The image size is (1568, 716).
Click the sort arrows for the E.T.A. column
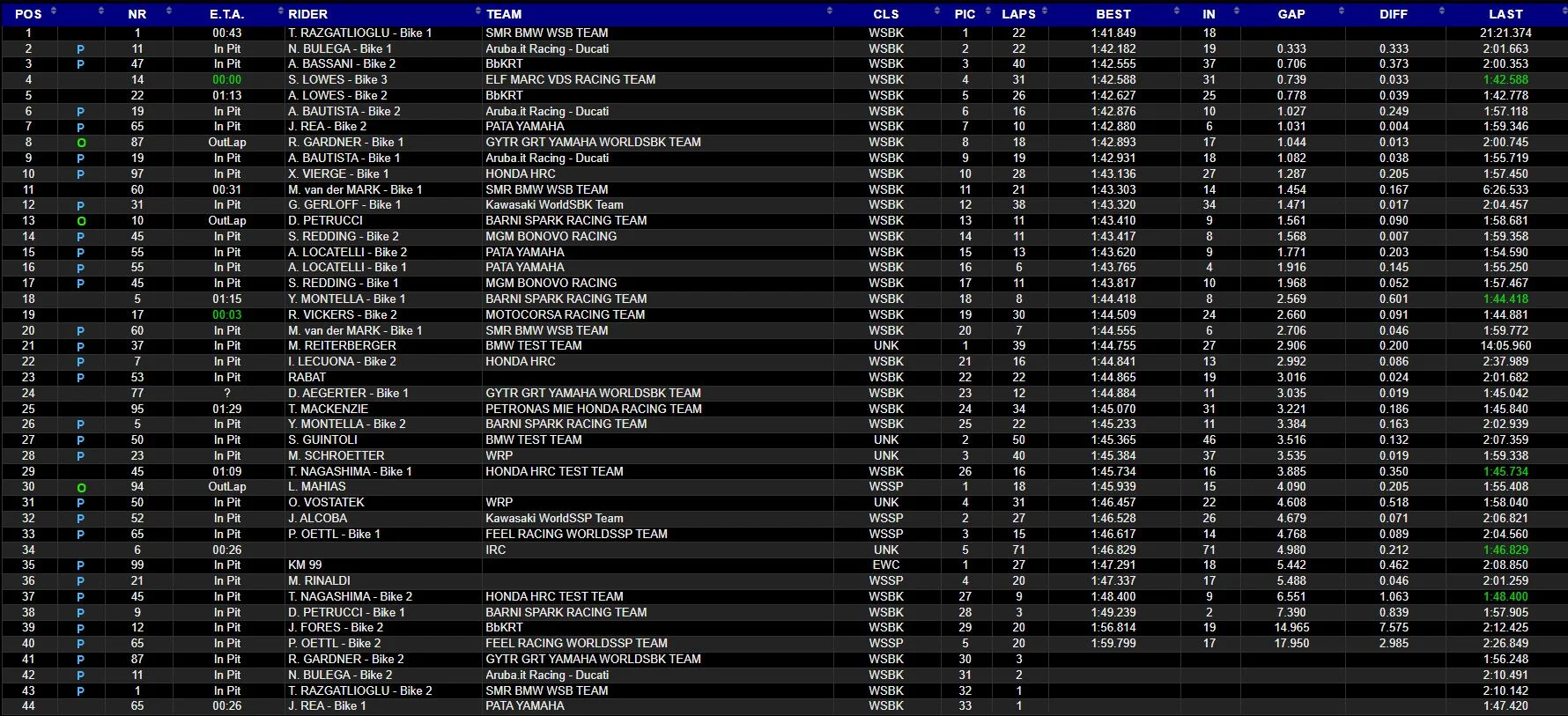(x=281, y=11)
